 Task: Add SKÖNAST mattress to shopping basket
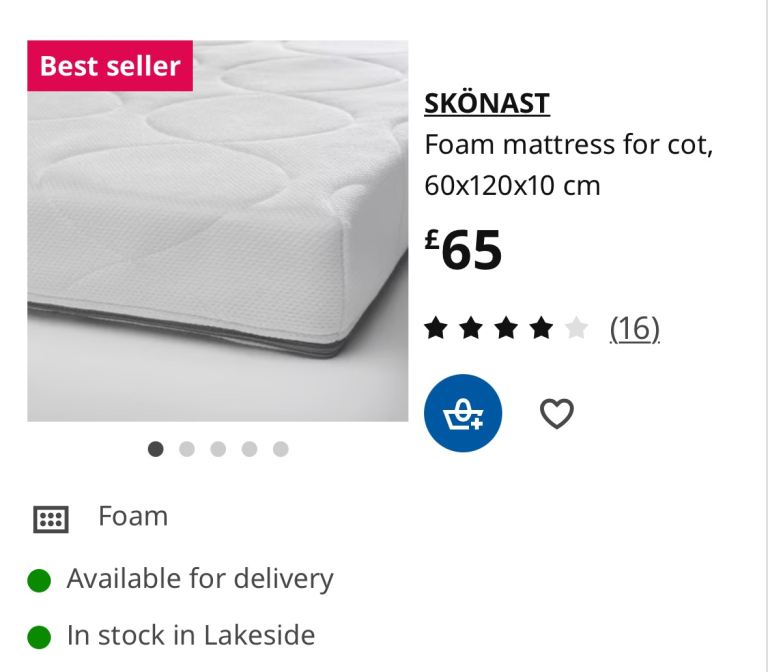462,413
